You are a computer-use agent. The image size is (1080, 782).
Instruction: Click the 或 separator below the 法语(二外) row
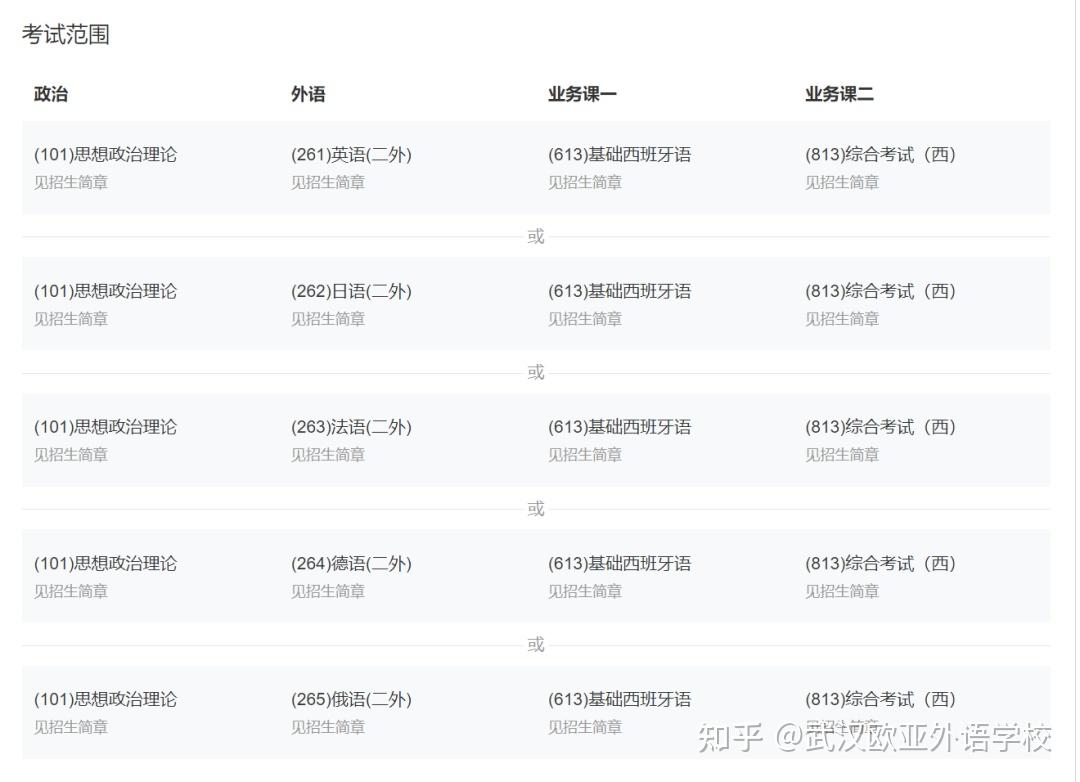[x=536, y=509]
